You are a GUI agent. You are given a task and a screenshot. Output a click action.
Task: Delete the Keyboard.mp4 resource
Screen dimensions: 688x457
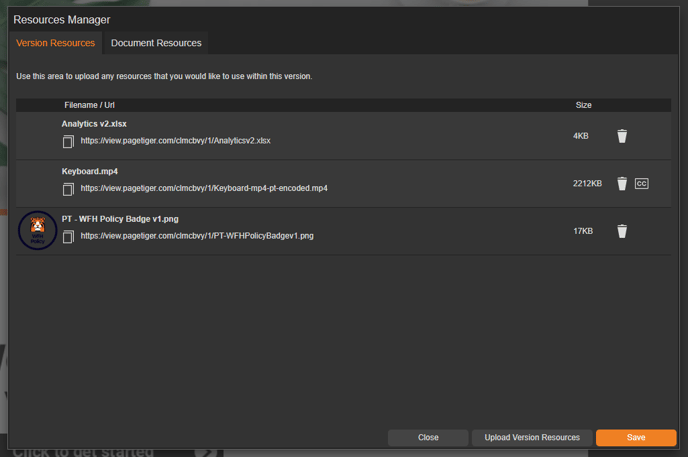(622, 184)
